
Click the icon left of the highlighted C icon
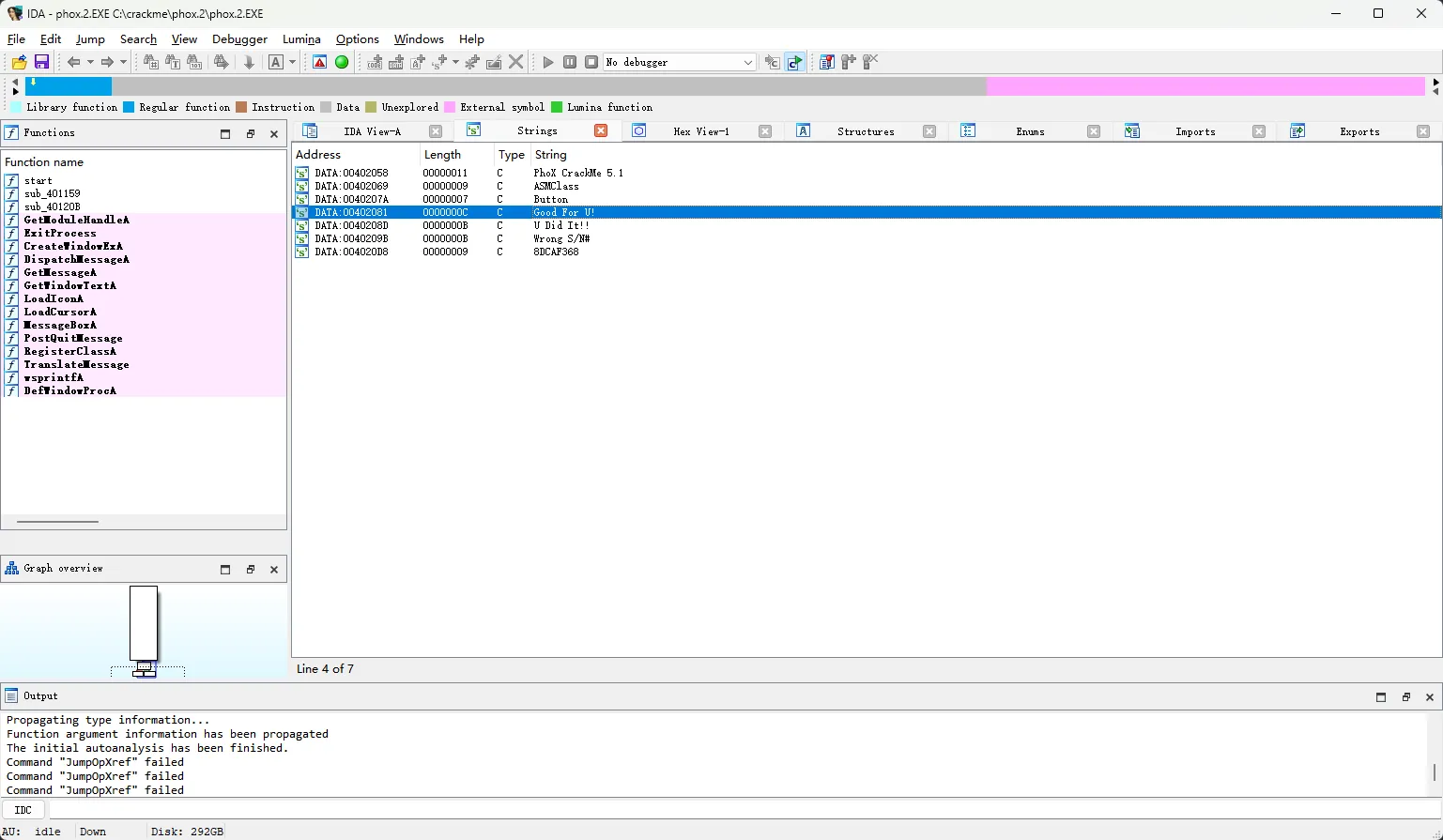[772, 62]
